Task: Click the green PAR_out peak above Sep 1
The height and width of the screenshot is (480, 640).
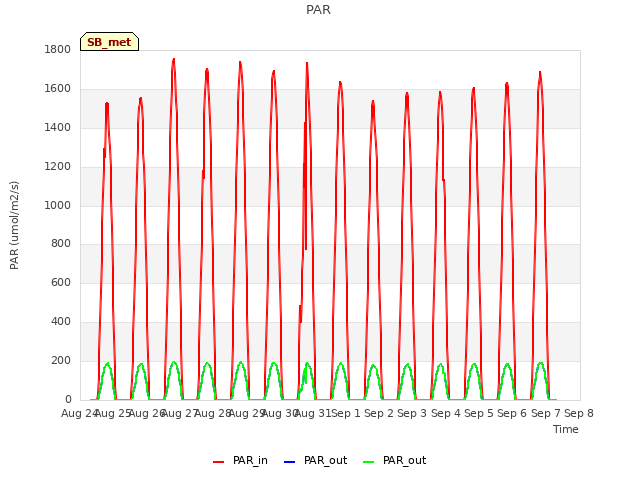Action: point(341,363)
